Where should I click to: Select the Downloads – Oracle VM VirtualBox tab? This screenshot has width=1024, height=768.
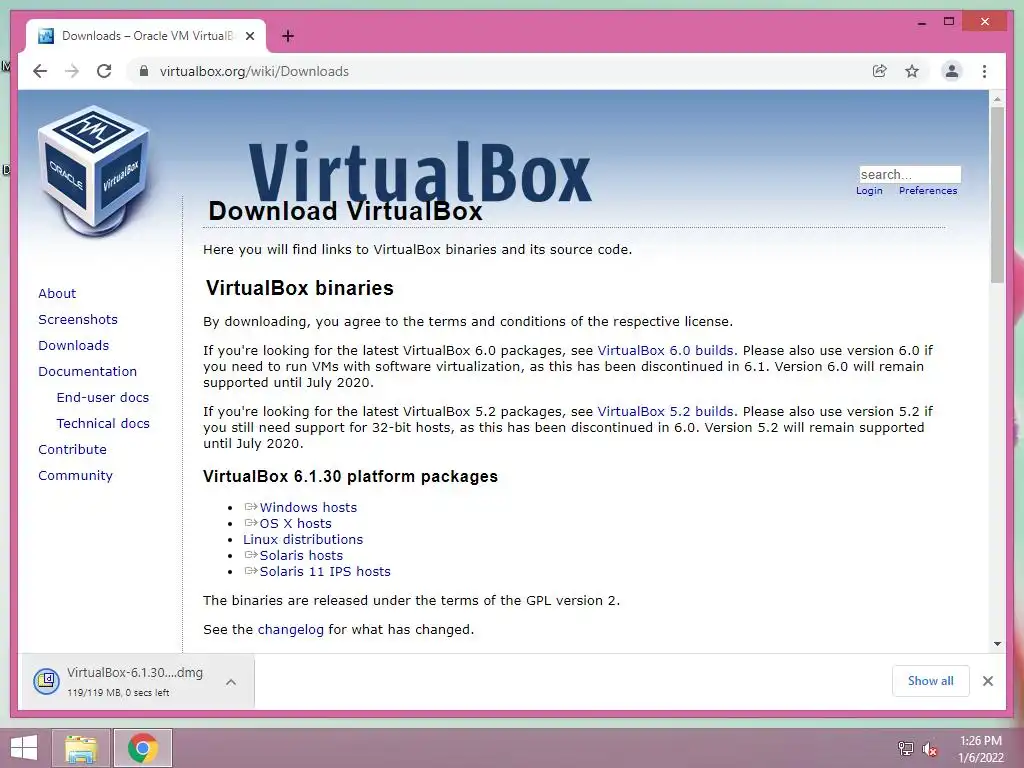pos(146,36)
